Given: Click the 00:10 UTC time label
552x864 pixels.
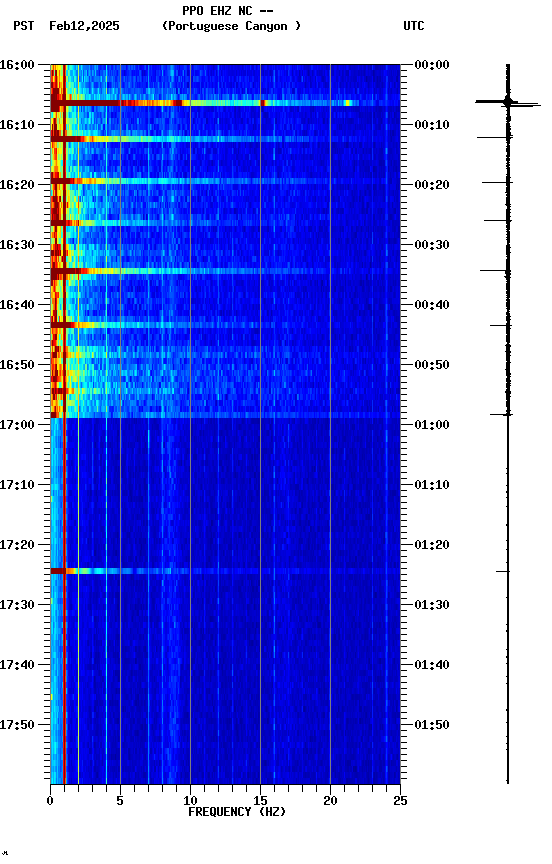Looking at the screenshot, I should point(432,125).
